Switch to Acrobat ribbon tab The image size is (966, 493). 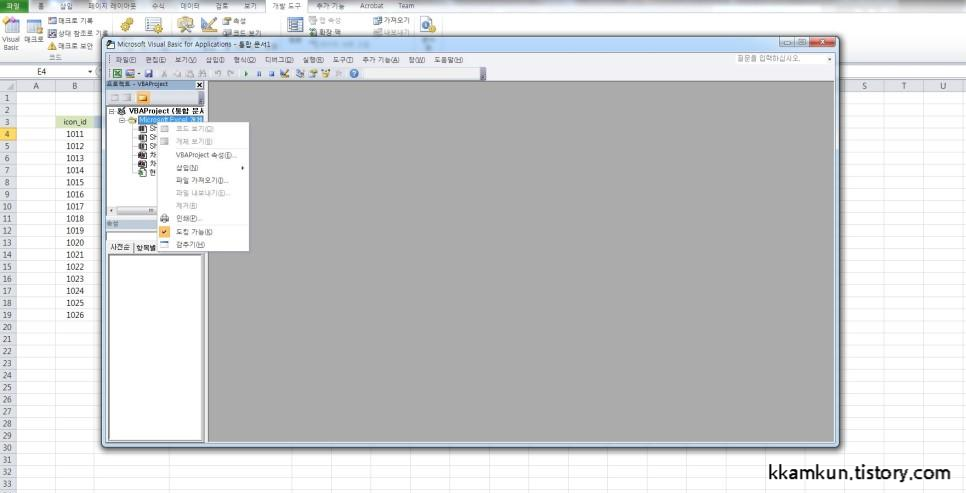coord(371,6)
